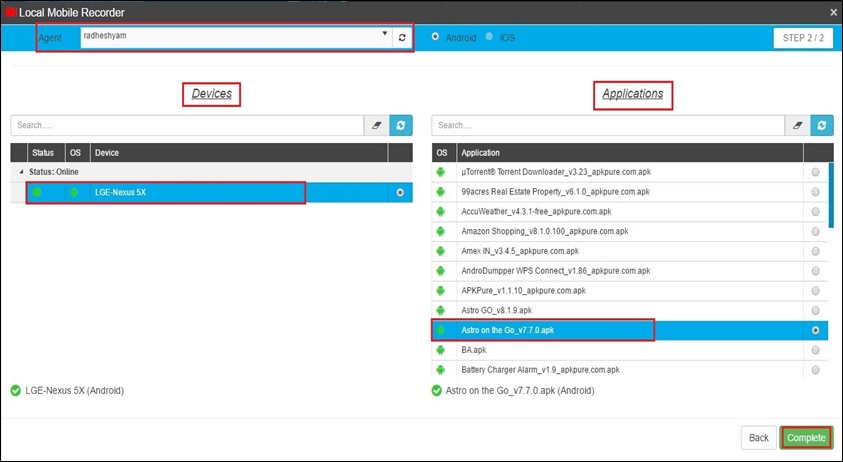843x462 pixels.
Task: Click Android icon beside Astro GO_v8.1.9
Action: click(441, 310)
